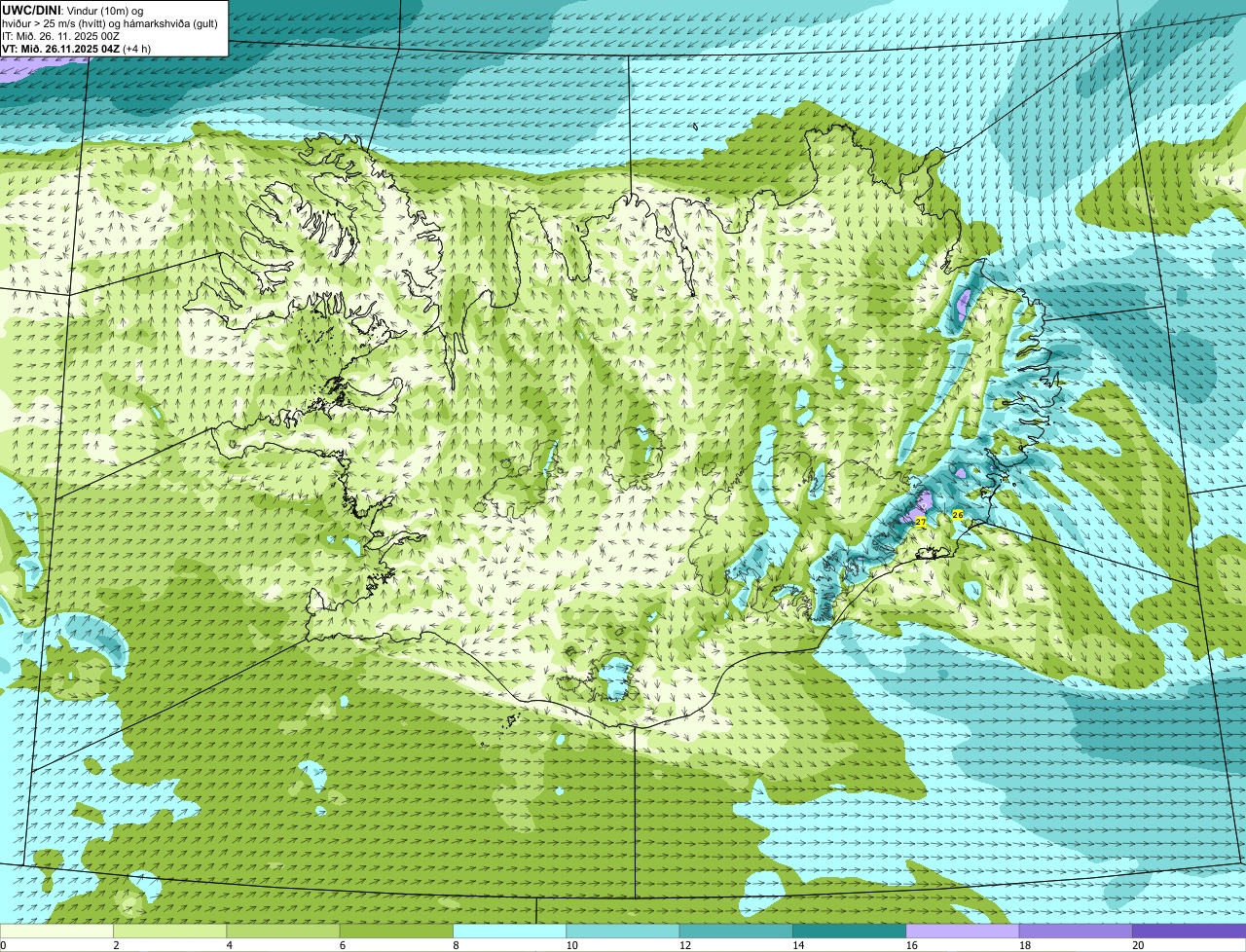Viewport: 1246px width, 952px height.
Task: Pick the 0–2 m/s pale yellow legend swatch
Action: click(x=56, y=932)
